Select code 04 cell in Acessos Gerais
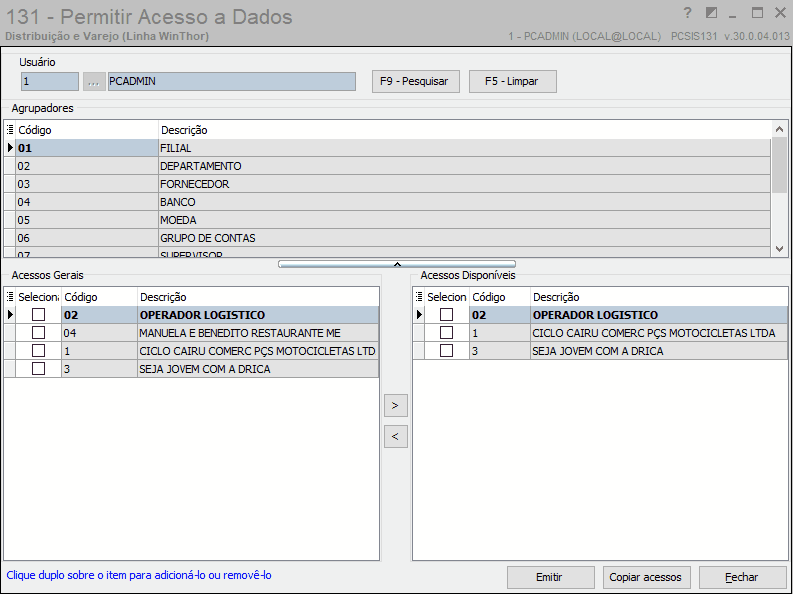The height and width of the screenshot is (594, 793). (99, 333)
